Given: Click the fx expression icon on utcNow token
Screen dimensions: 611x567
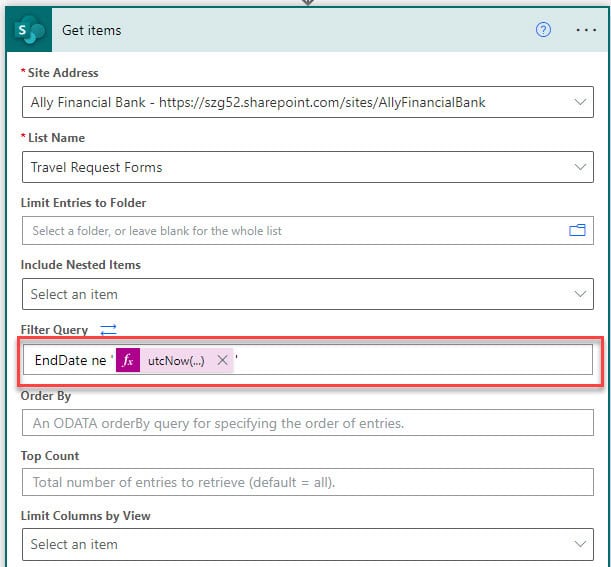Looking at the screenshot, I should (x=128, y=360).
